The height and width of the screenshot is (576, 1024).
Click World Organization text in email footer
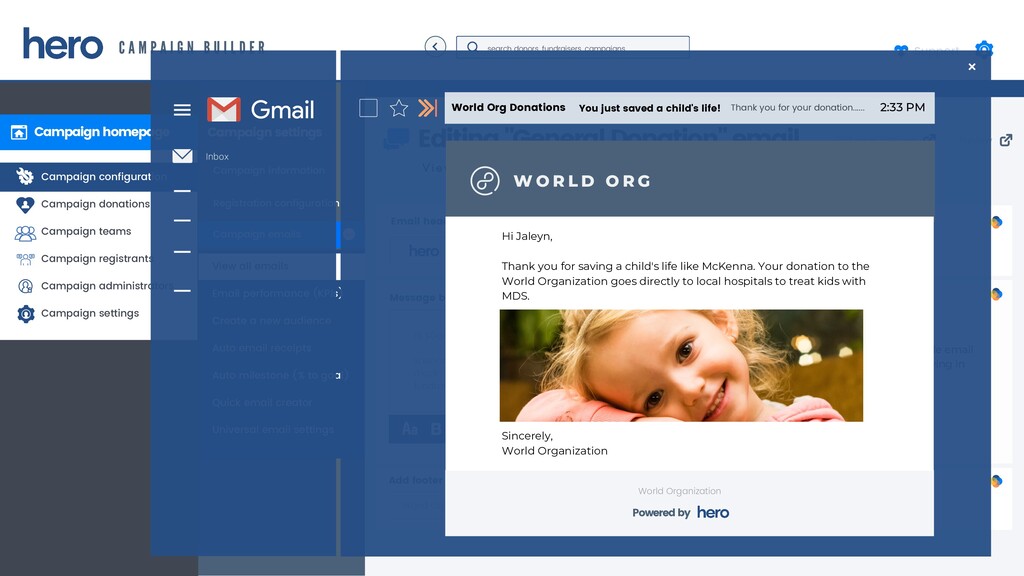click(x=680, y=491)
